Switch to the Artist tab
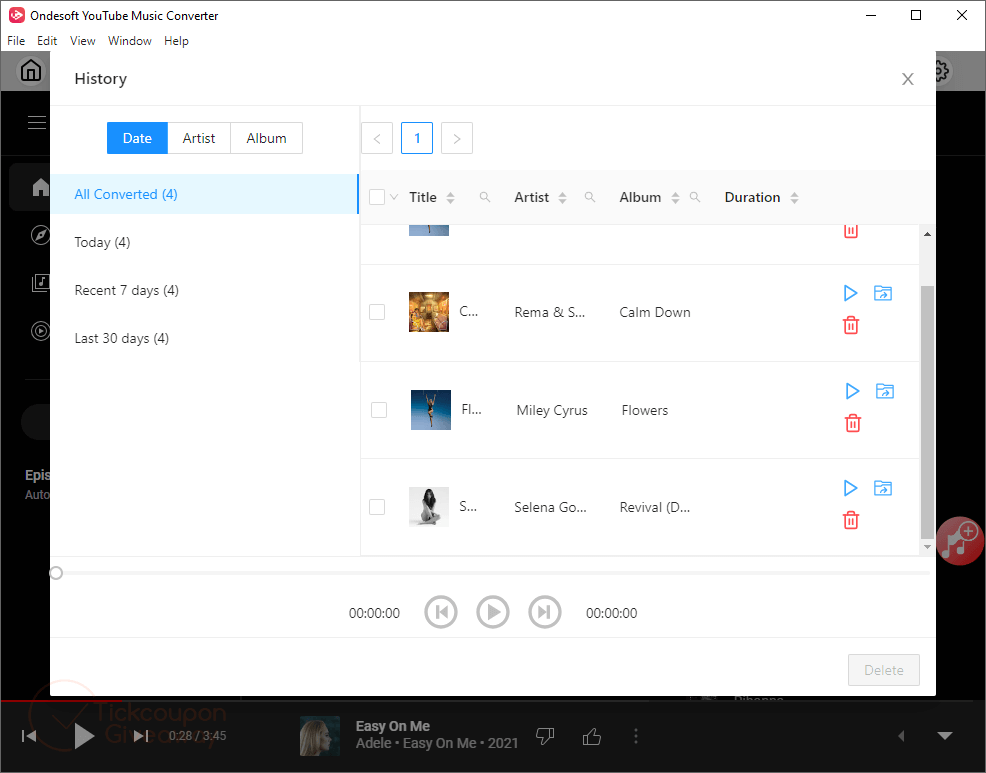Screen dimensions: 986x773 [x=199, y=138]
